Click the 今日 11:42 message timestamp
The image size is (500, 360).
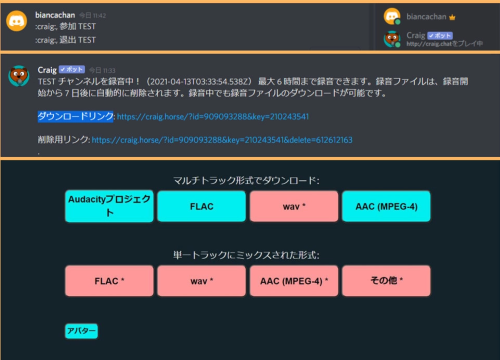point(93,15)
